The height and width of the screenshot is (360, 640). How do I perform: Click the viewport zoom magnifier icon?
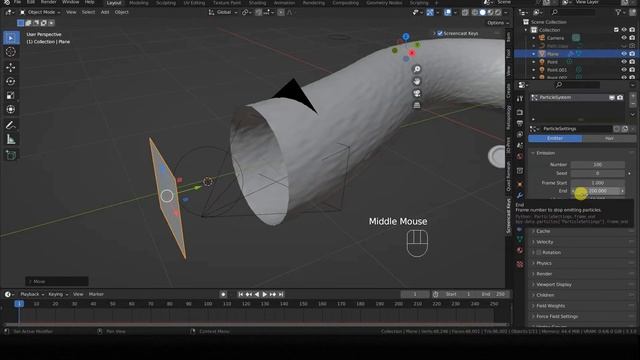coord(417,69)
